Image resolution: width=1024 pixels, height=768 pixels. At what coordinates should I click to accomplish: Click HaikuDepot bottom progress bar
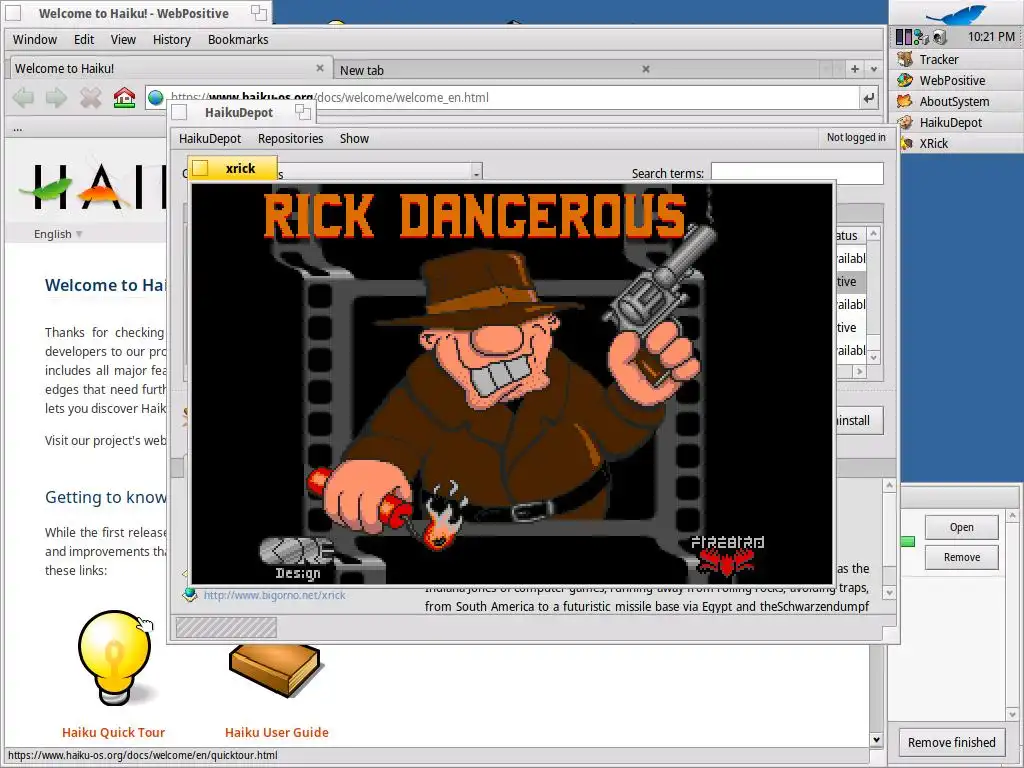pyautogui.click(x=226, y=628)
